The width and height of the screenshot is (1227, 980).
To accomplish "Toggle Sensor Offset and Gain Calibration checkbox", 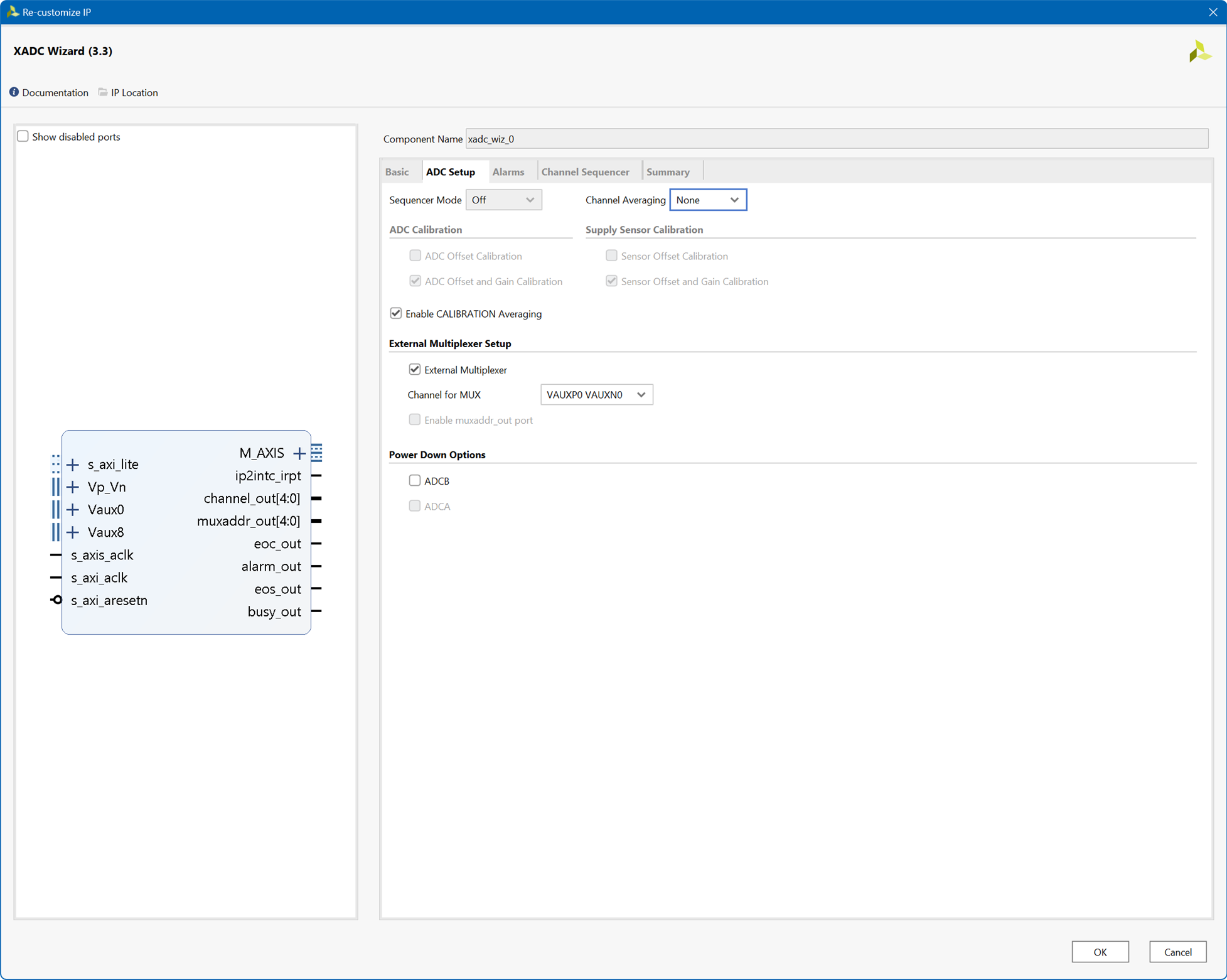I will coord(611,281).
